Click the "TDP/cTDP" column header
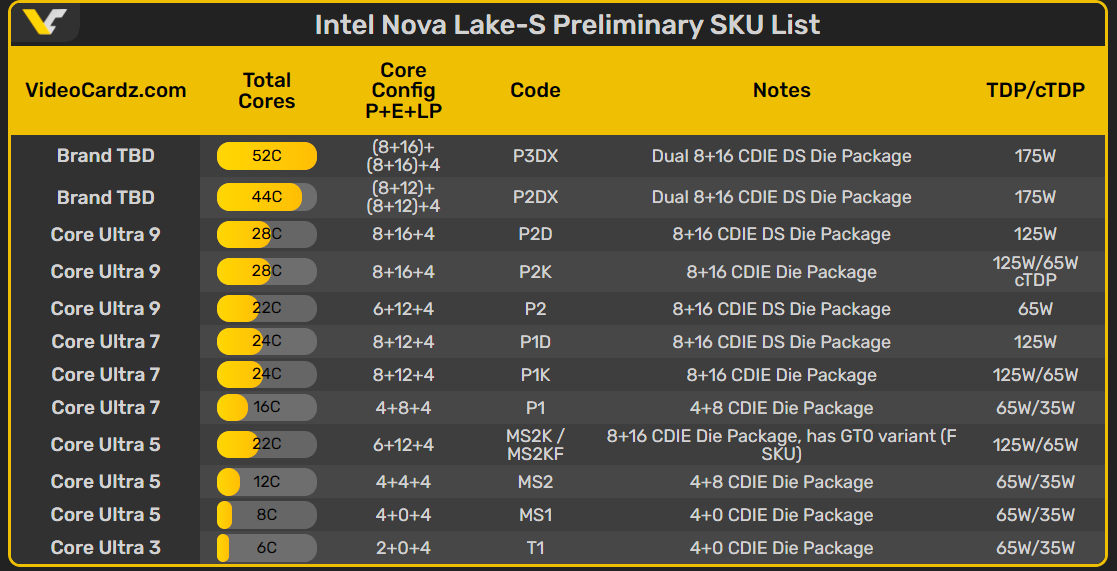The height and width of the screenshot is (571, 1117). (1035, 90)
